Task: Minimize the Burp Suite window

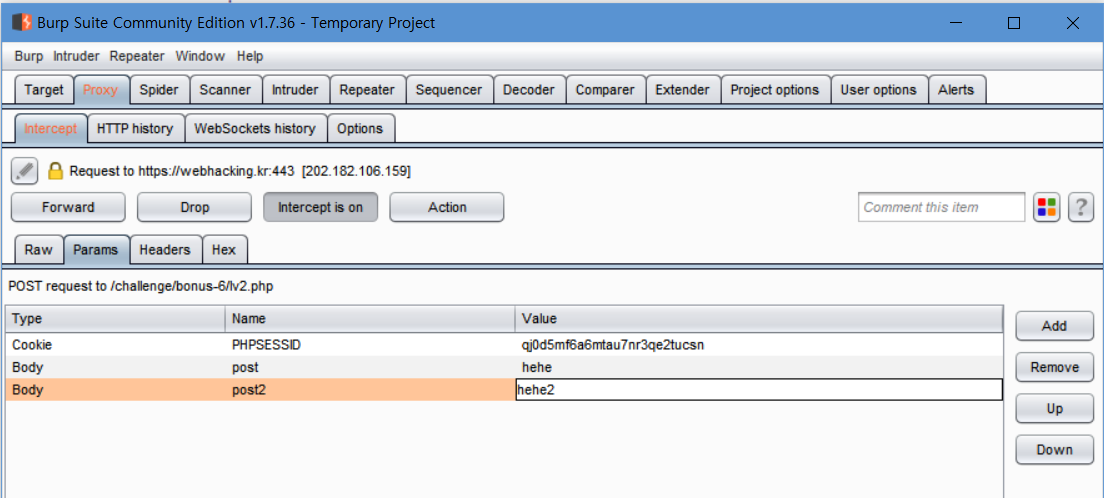Action: click(x=955, y=23)
